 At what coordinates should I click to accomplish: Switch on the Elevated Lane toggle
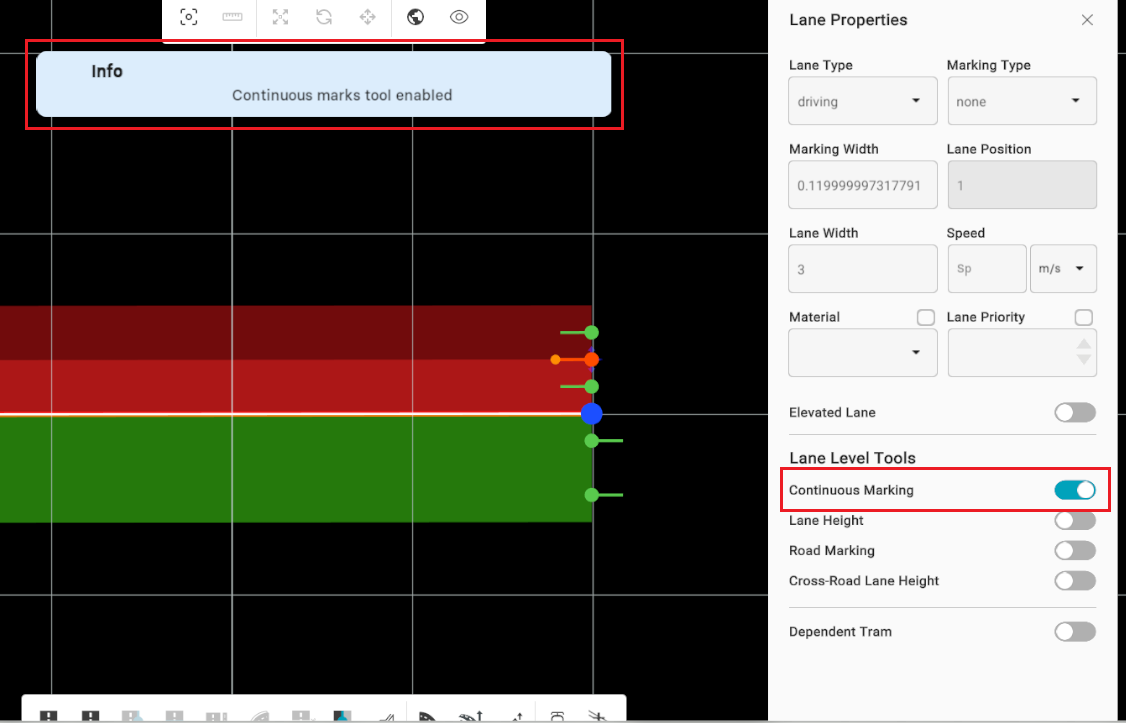coord(1075,413)
